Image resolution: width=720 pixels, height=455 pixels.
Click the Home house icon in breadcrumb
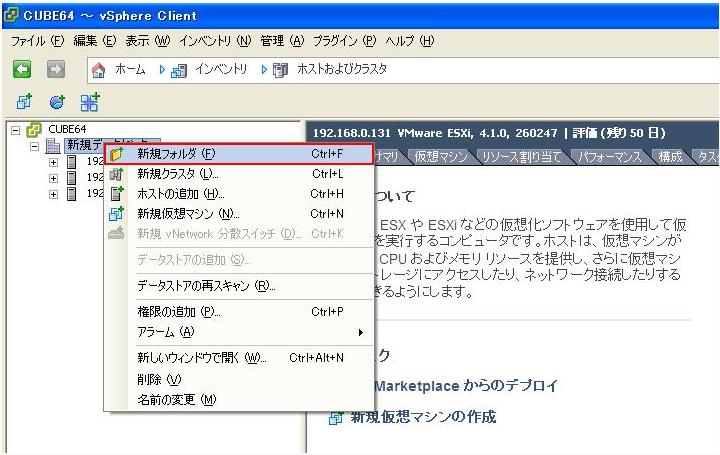[98, 70]
